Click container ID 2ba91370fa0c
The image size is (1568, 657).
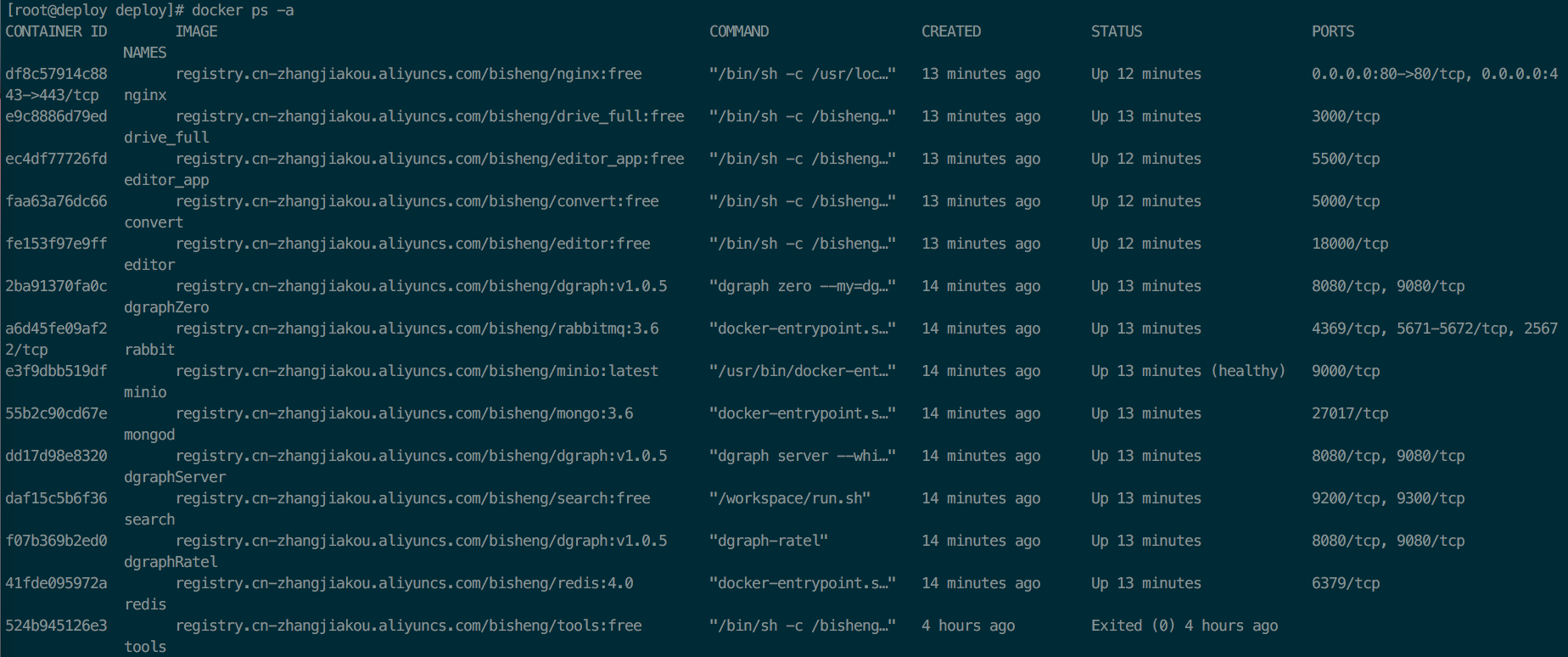[x=56, y=286]
